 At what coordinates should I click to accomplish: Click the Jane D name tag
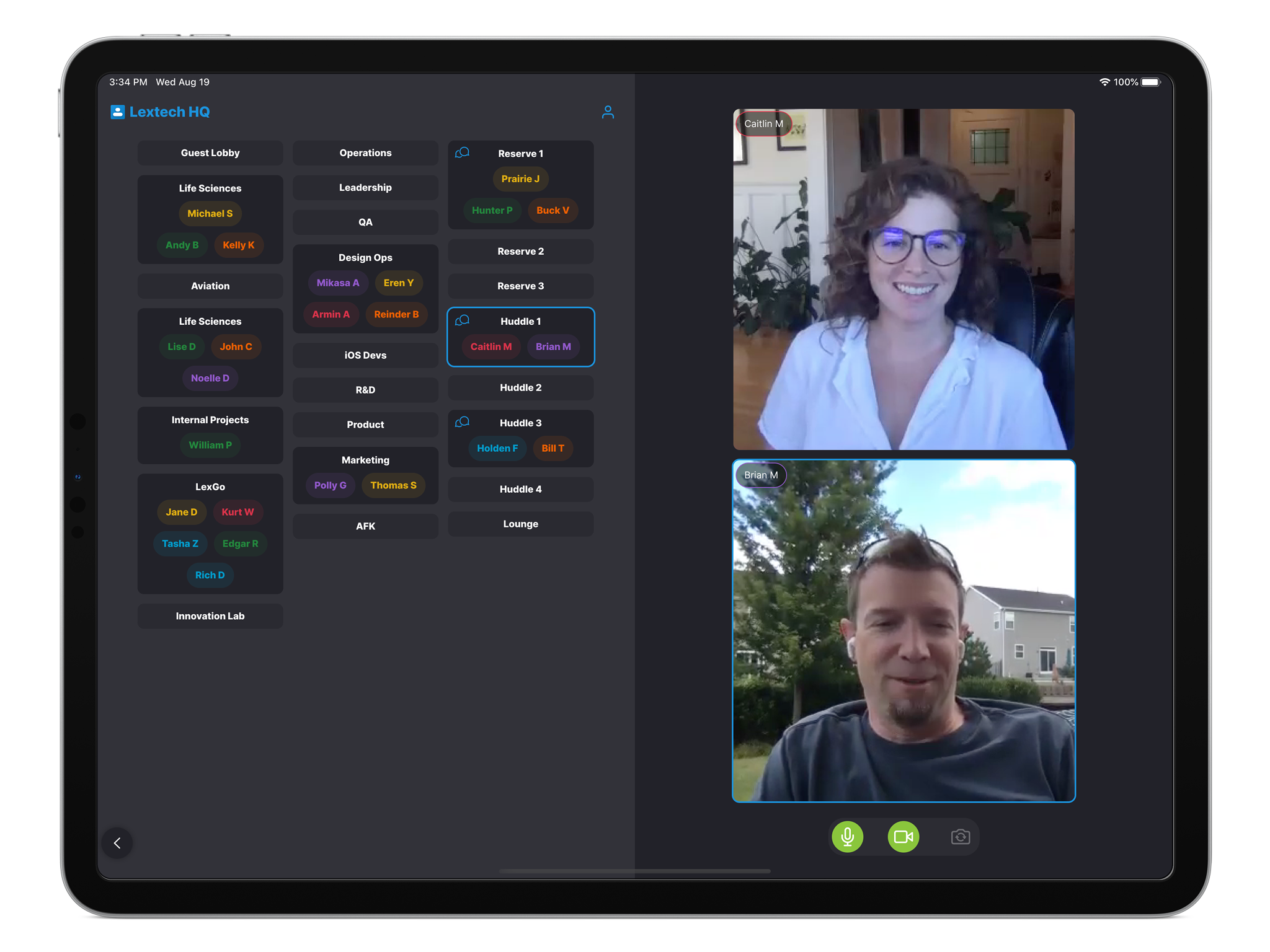[181, 513]
